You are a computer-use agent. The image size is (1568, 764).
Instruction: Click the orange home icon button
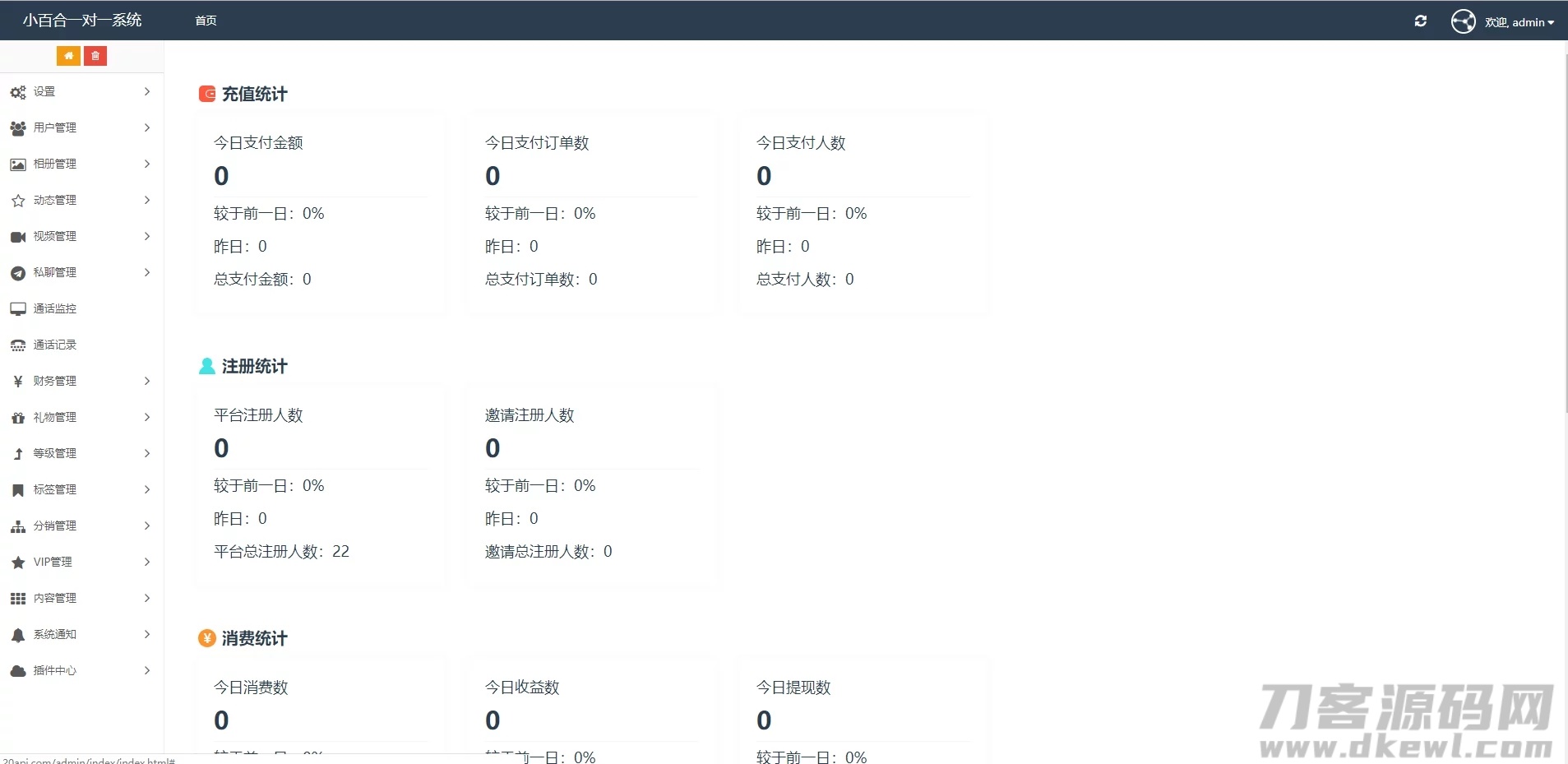(x=68, y=56)
